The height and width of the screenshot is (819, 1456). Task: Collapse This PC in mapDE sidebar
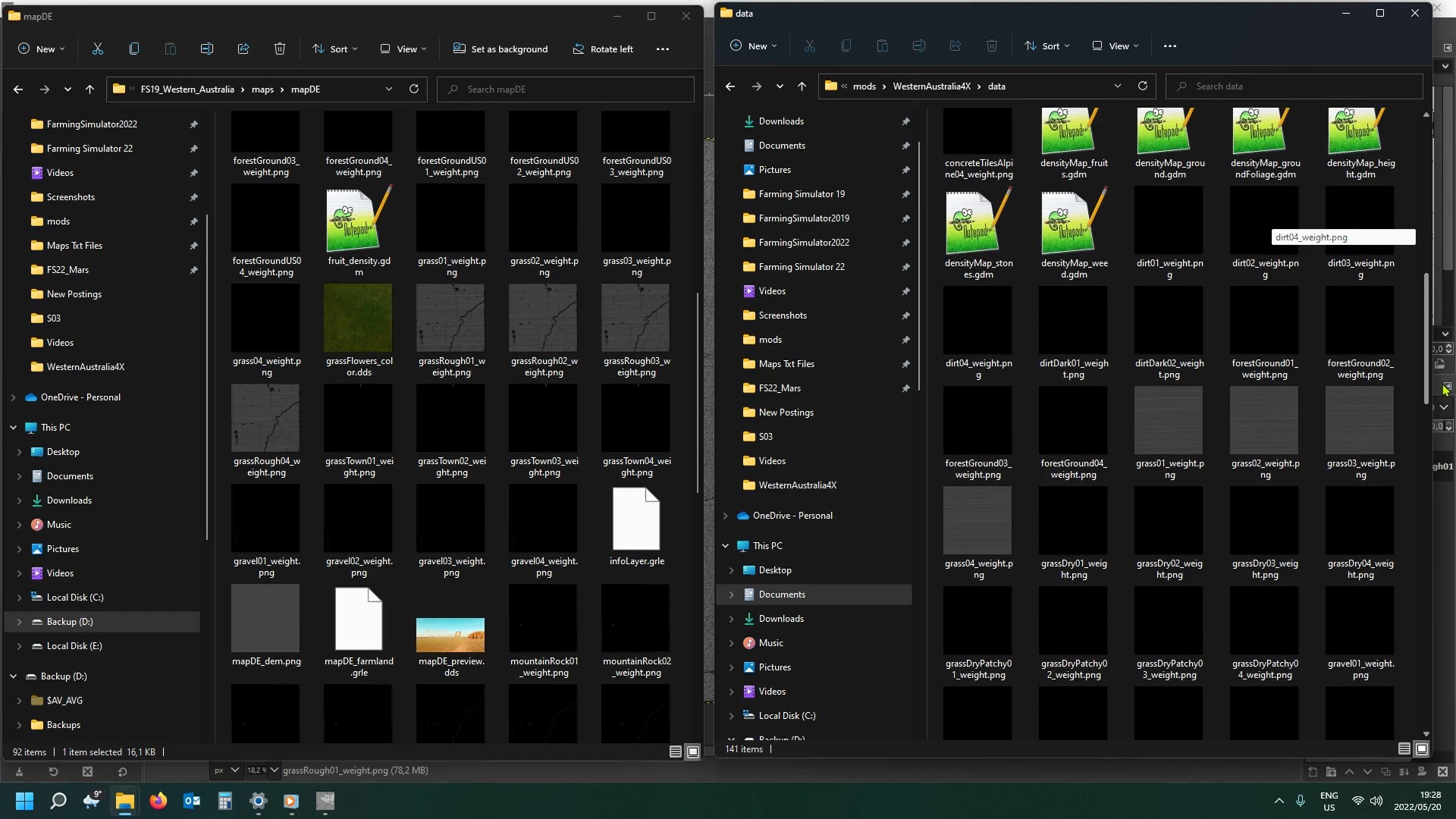pos(13,428)
